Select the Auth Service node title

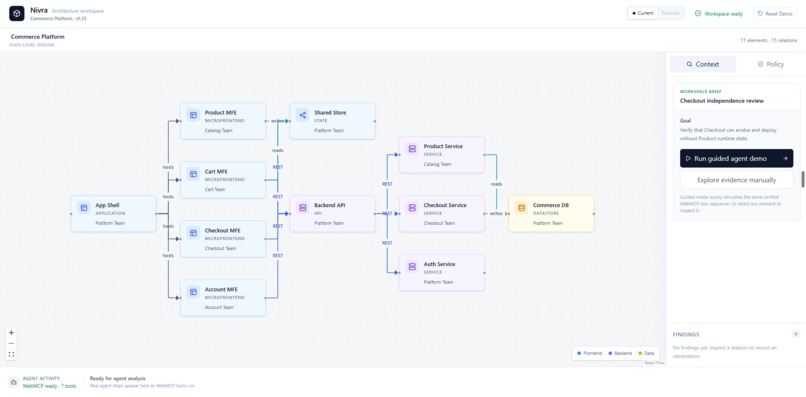click(x=439, y=264)
